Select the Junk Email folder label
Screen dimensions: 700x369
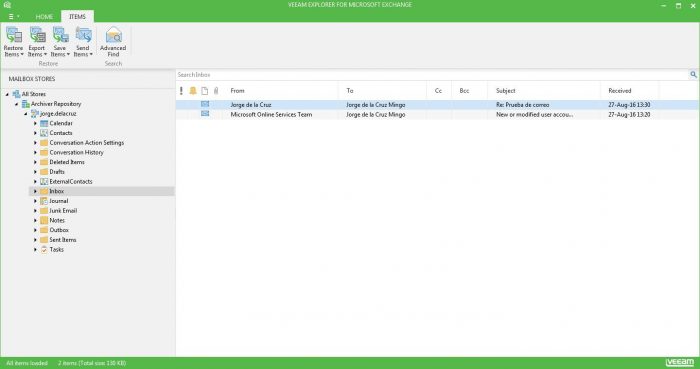coord(63,211)
